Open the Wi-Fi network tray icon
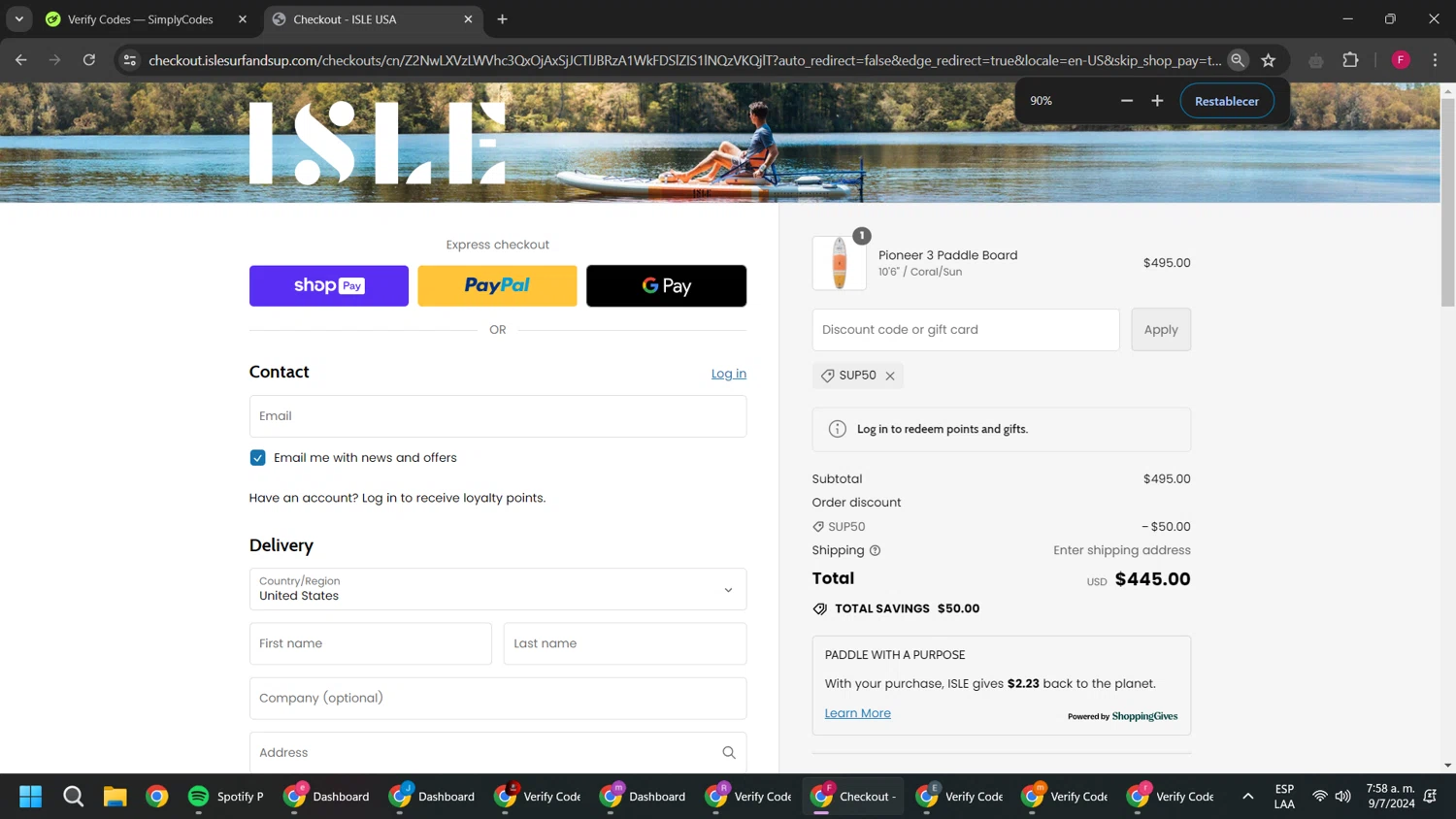1456x819 pixels. tap(1320, 797)
